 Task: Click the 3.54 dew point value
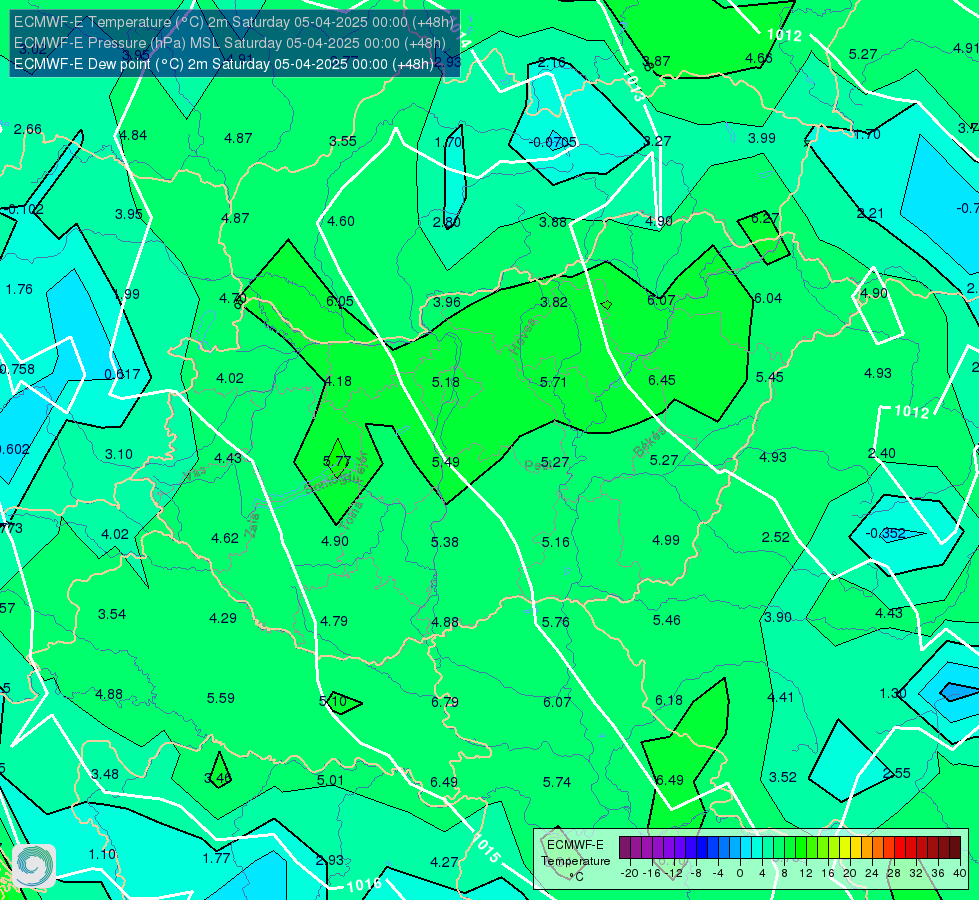coord(112,614)
